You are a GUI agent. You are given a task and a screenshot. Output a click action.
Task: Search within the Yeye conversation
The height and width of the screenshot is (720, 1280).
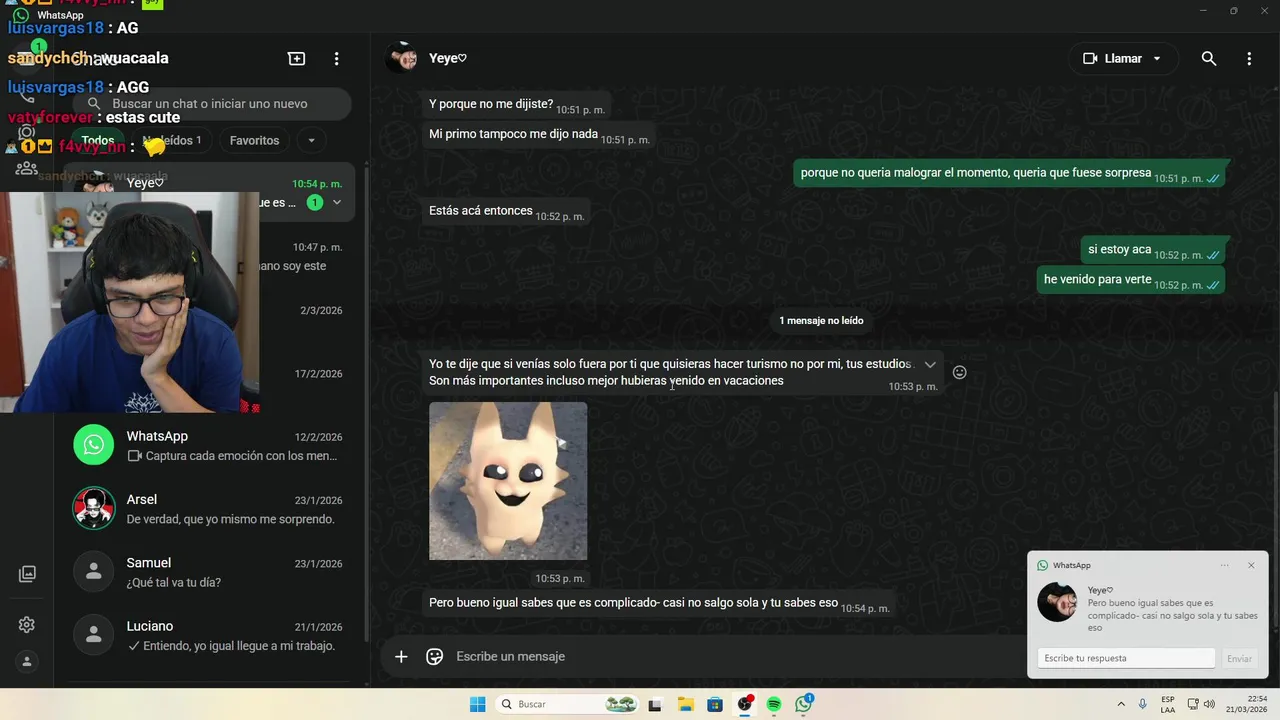point(1209,59)
